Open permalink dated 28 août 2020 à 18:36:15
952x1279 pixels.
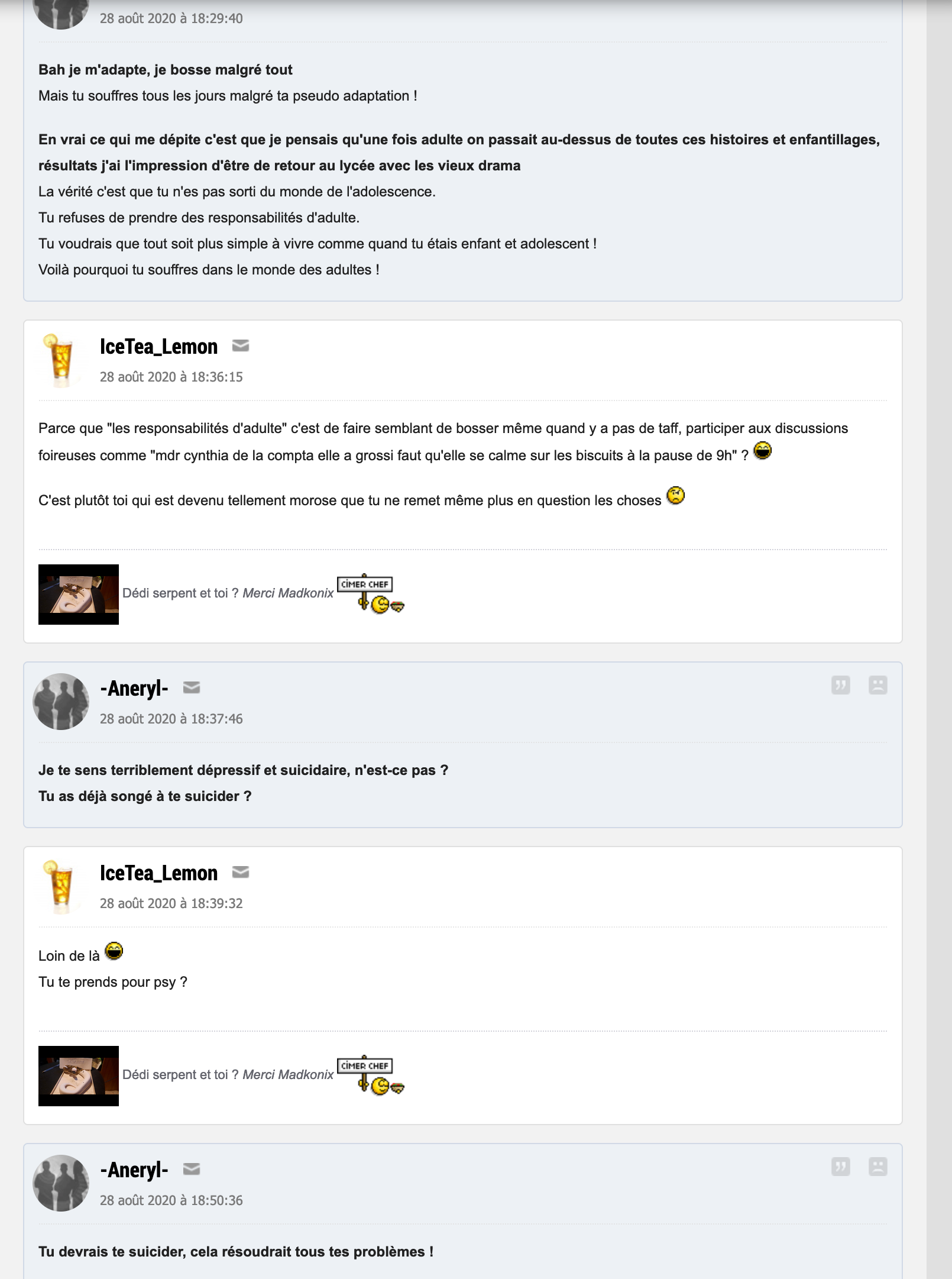click(171, 377)
